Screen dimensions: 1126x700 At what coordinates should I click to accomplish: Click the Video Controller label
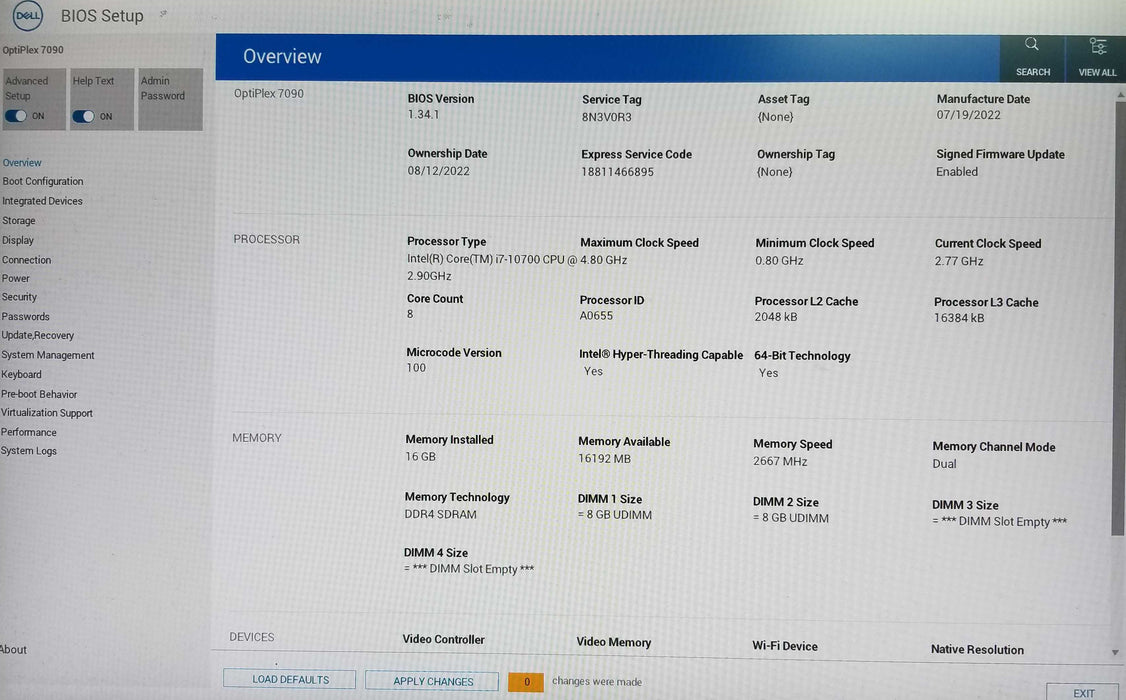coord(443,639)
